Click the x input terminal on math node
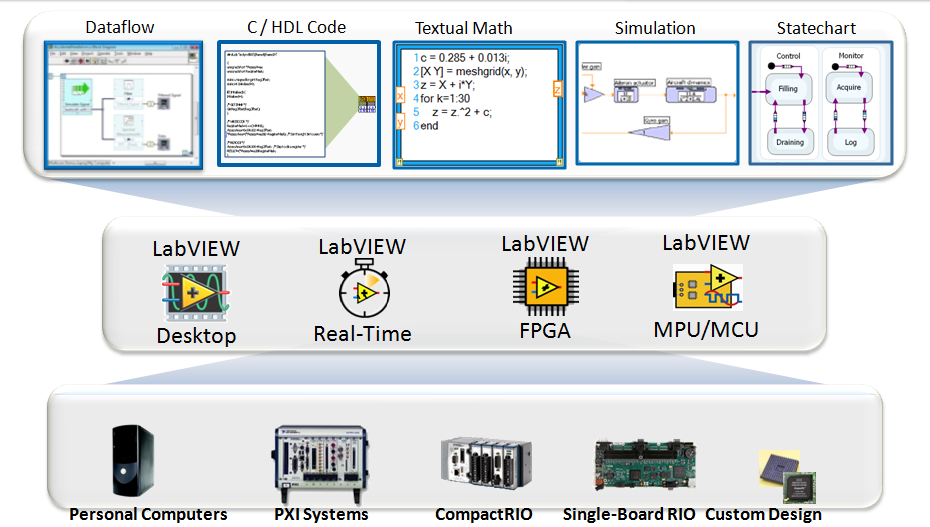The image size is (930, 527). click(x=400, y=96)
